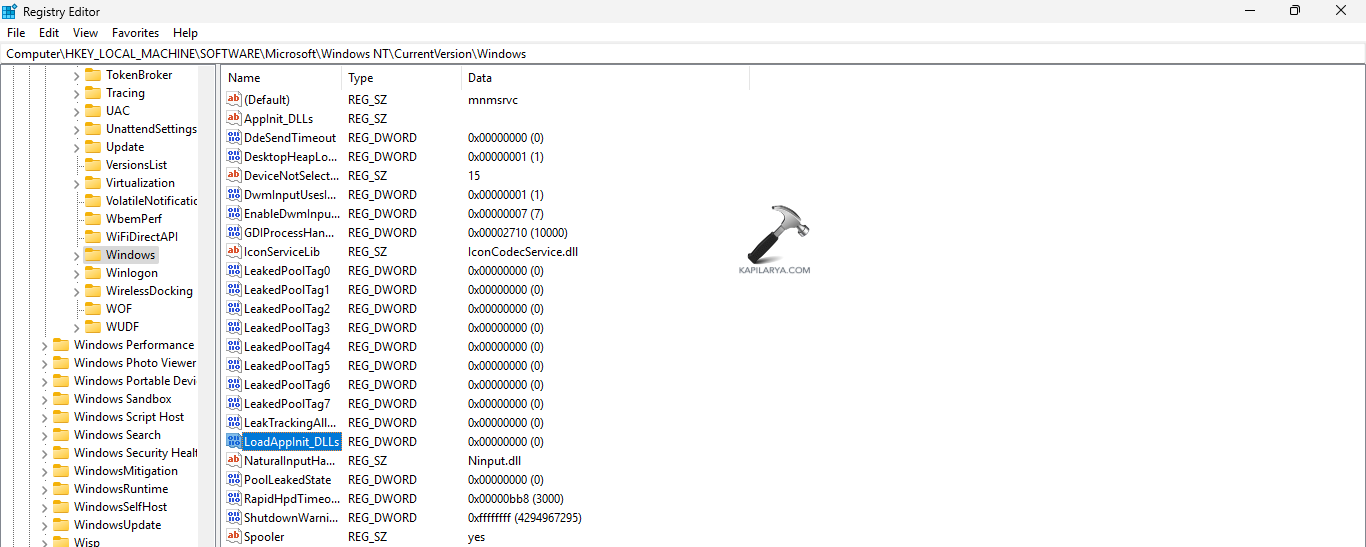
Task: Expand the Windows Search key
Action: click(x=44, y=435)
